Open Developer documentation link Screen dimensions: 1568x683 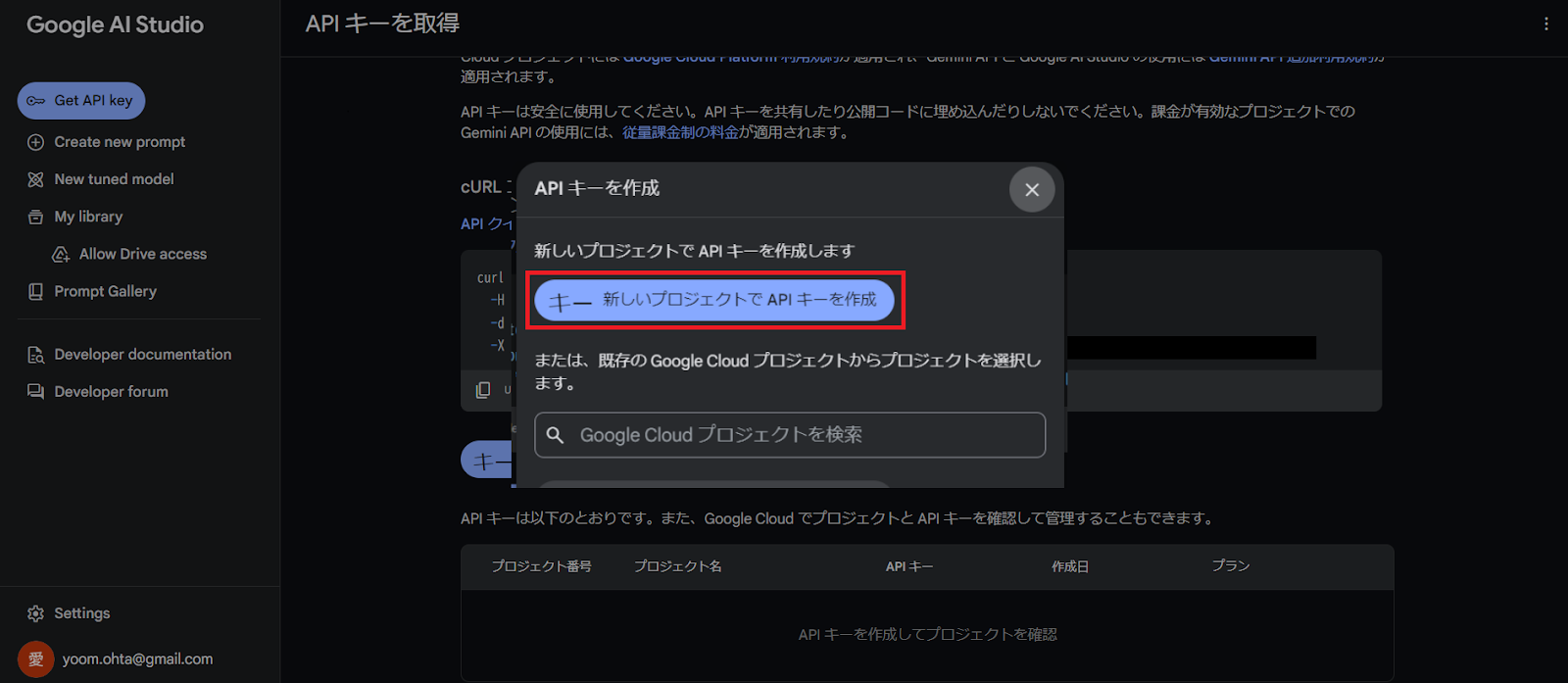tap(143, 354)
